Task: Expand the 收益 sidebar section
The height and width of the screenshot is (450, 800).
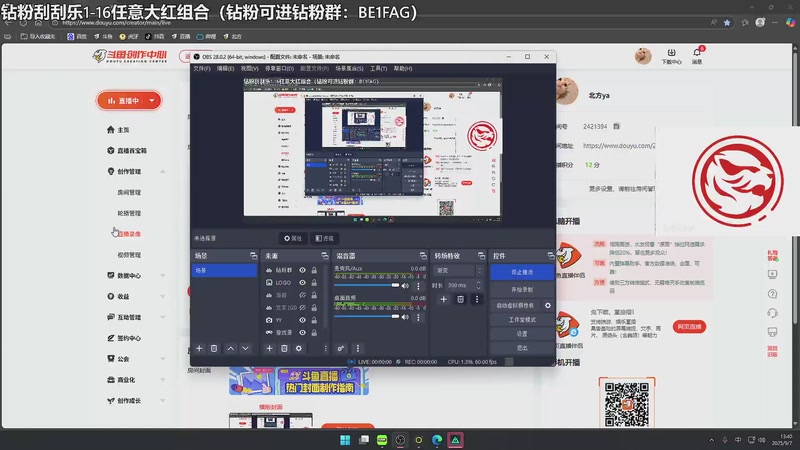Action: 163,296
